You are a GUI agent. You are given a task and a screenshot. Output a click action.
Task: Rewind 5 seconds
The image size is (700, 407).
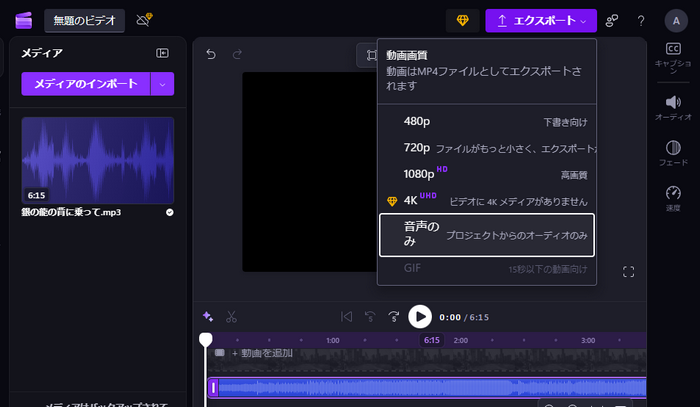point(370,317)
